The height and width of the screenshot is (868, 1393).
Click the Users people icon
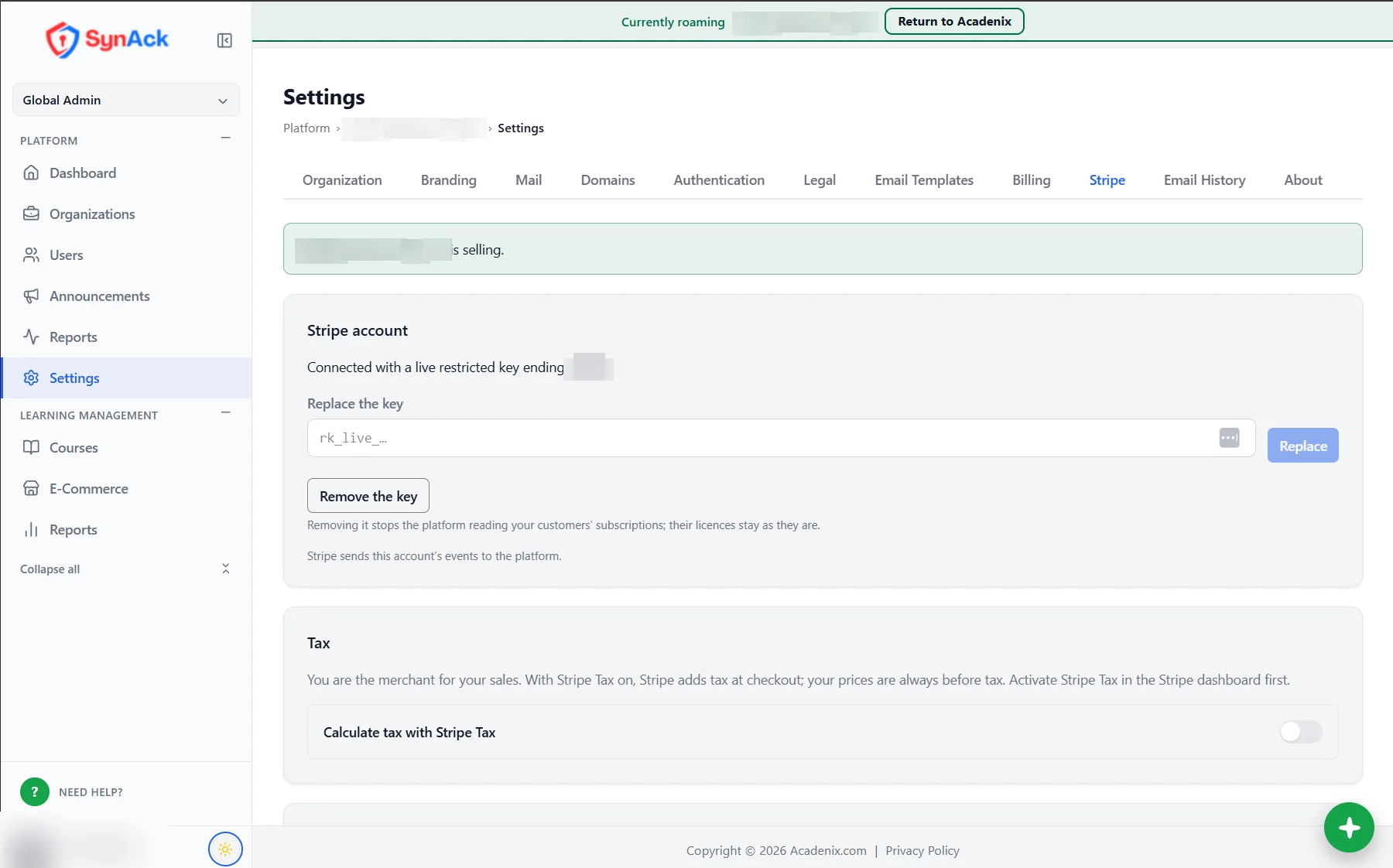[31, 255]
